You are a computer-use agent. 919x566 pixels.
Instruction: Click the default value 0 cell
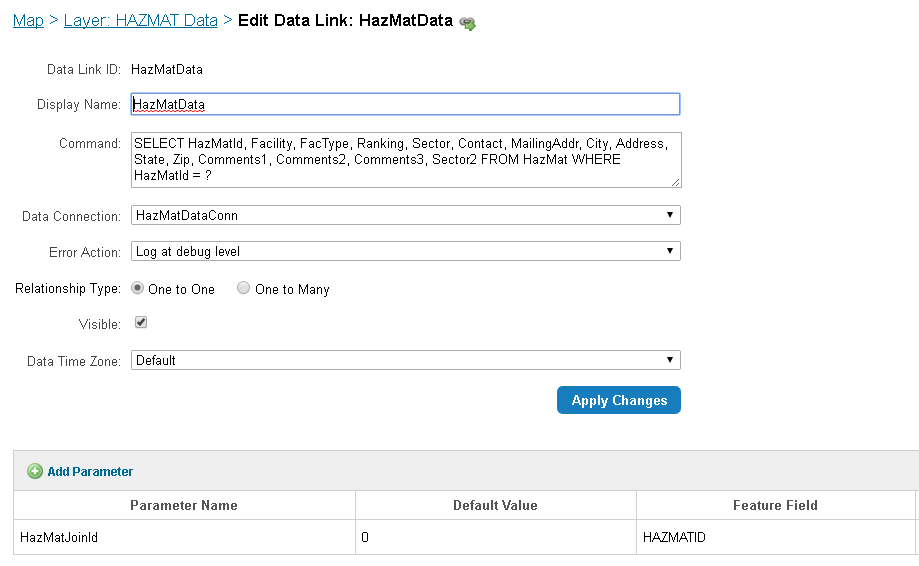[496, 537]
